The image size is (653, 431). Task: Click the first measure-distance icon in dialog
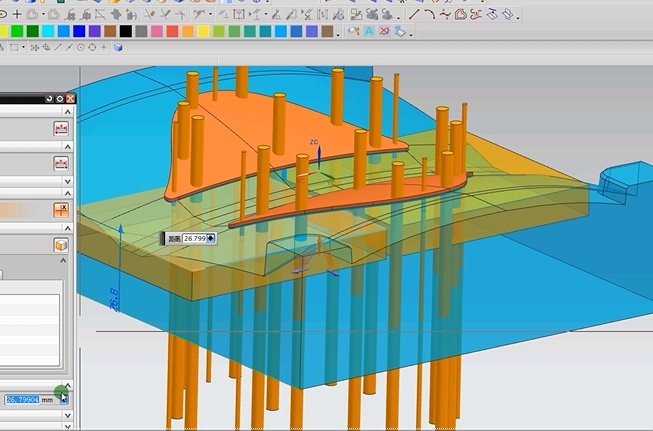point(61,129)
